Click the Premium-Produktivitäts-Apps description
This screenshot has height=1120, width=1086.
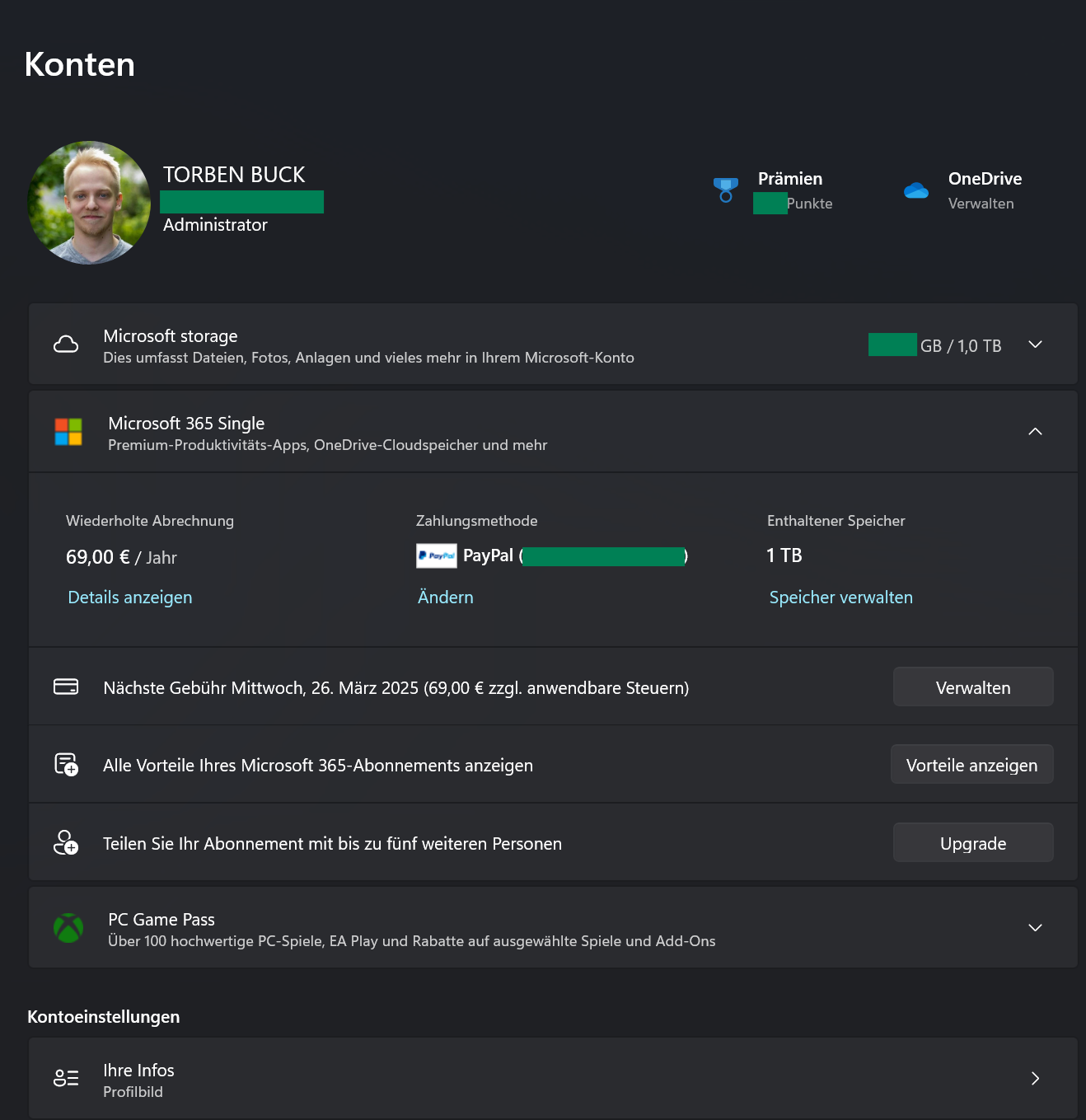[x=328, y=445]
